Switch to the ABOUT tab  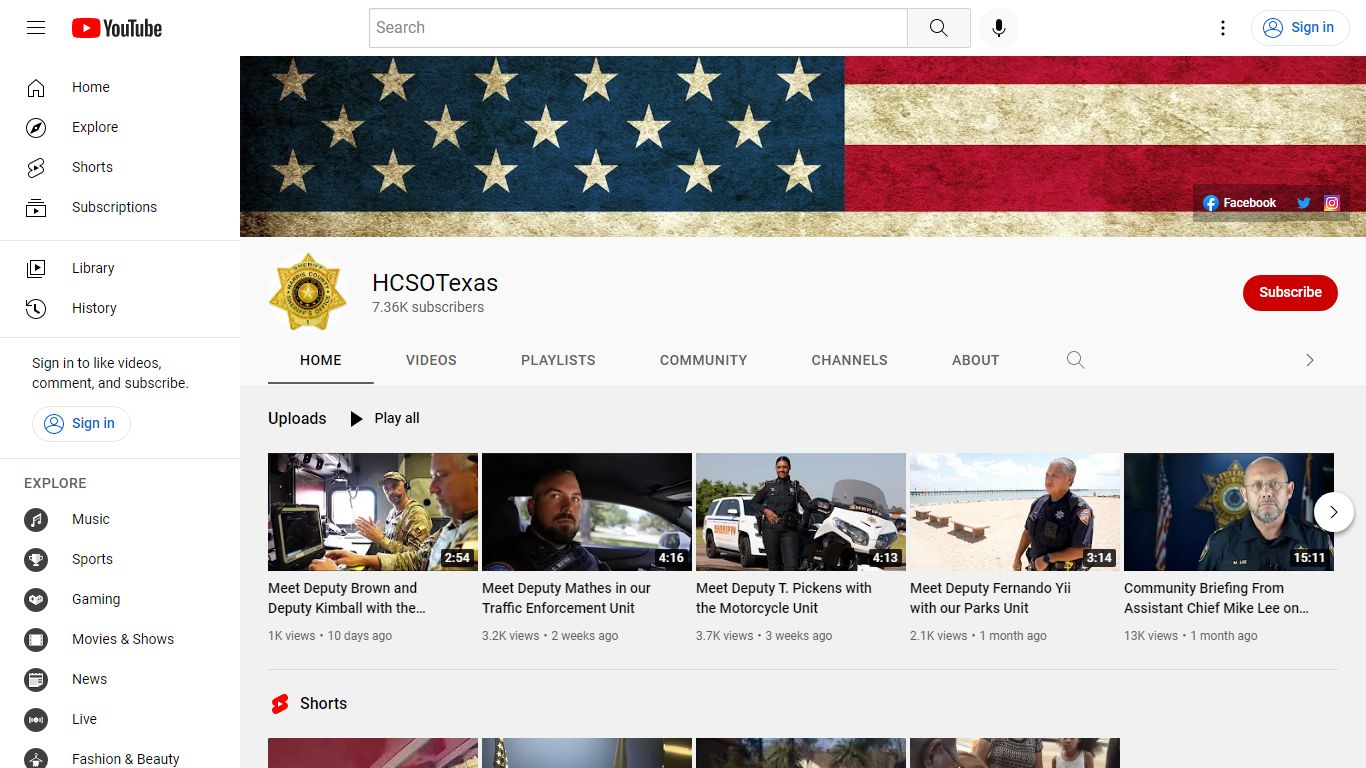(x=976, y=360)
